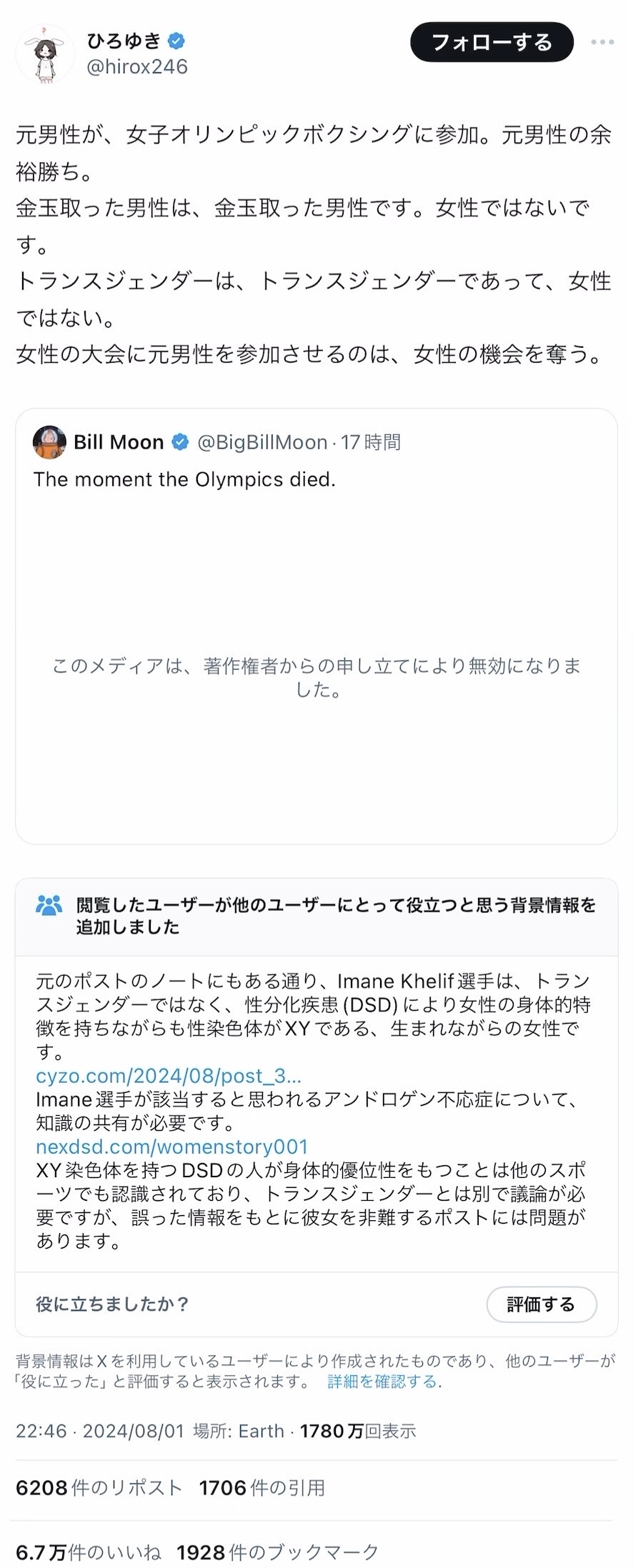Click Bill Moon's astronaut avatar
The width and height of the screenshot is (633, 1568).
coord(49,442)
